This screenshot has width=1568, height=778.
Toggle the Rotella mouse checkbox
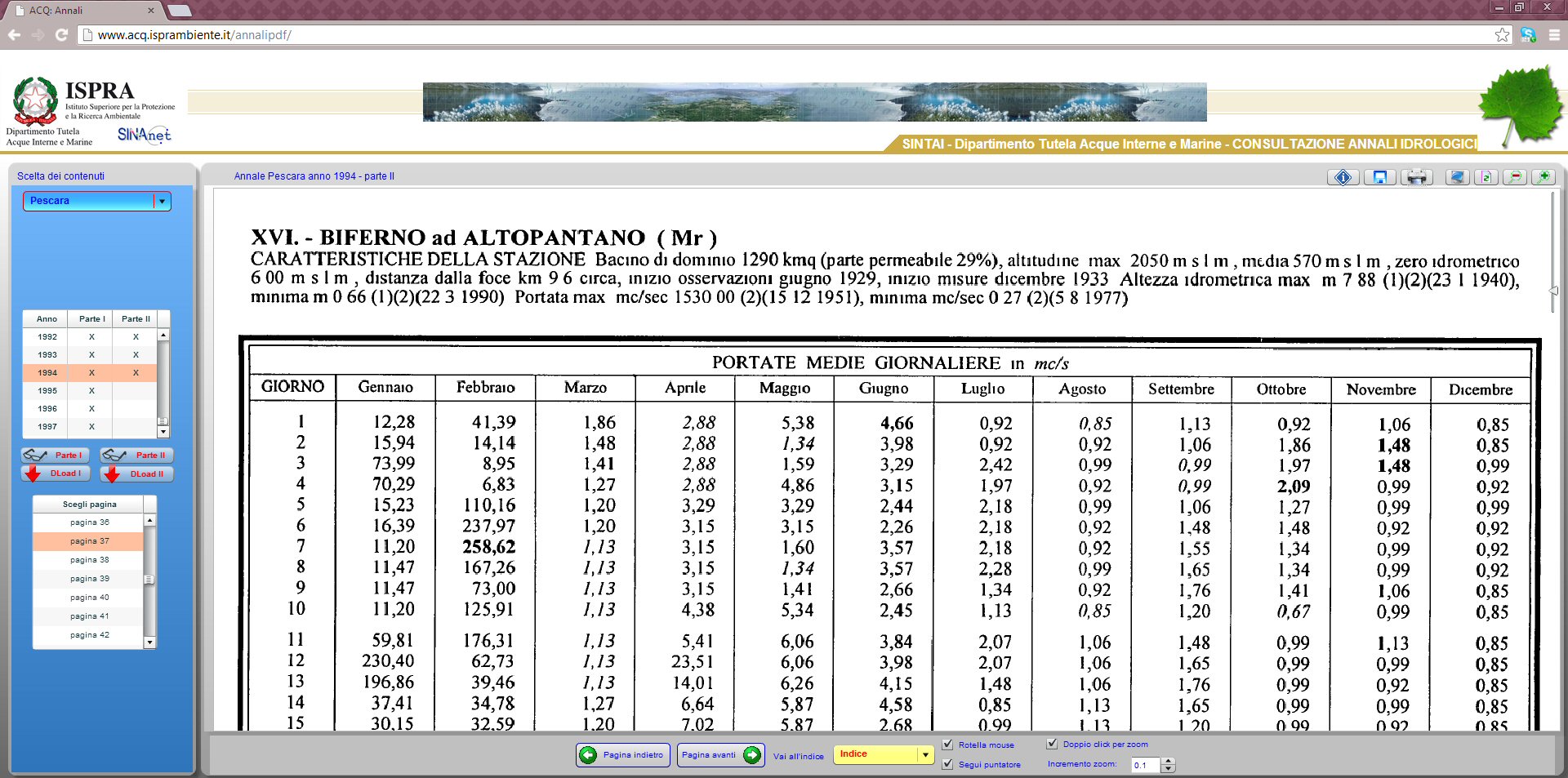coord(947,745)
